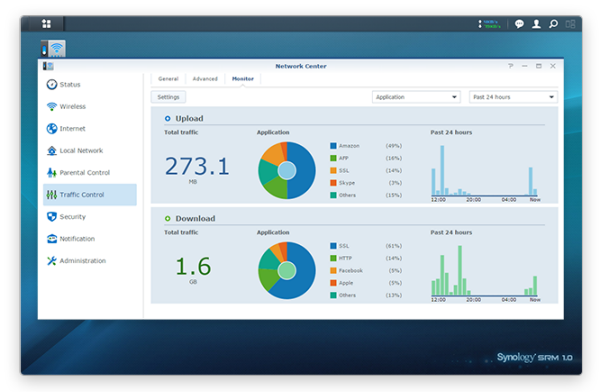This screenshot has height=392, width=600.
Task: Click the Apple legend swatch
Action: [333, 283]
